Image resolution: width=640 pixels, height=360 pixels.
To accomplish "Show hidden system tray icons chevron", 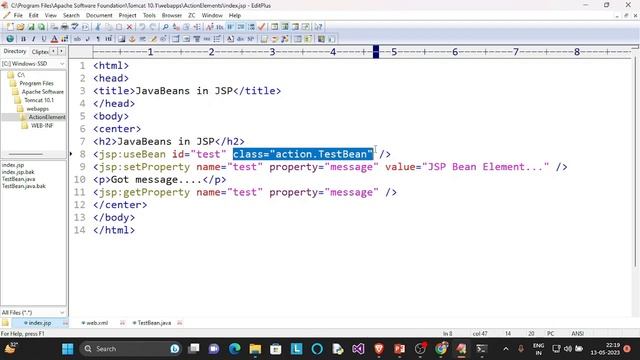I will tap(506, 349).
